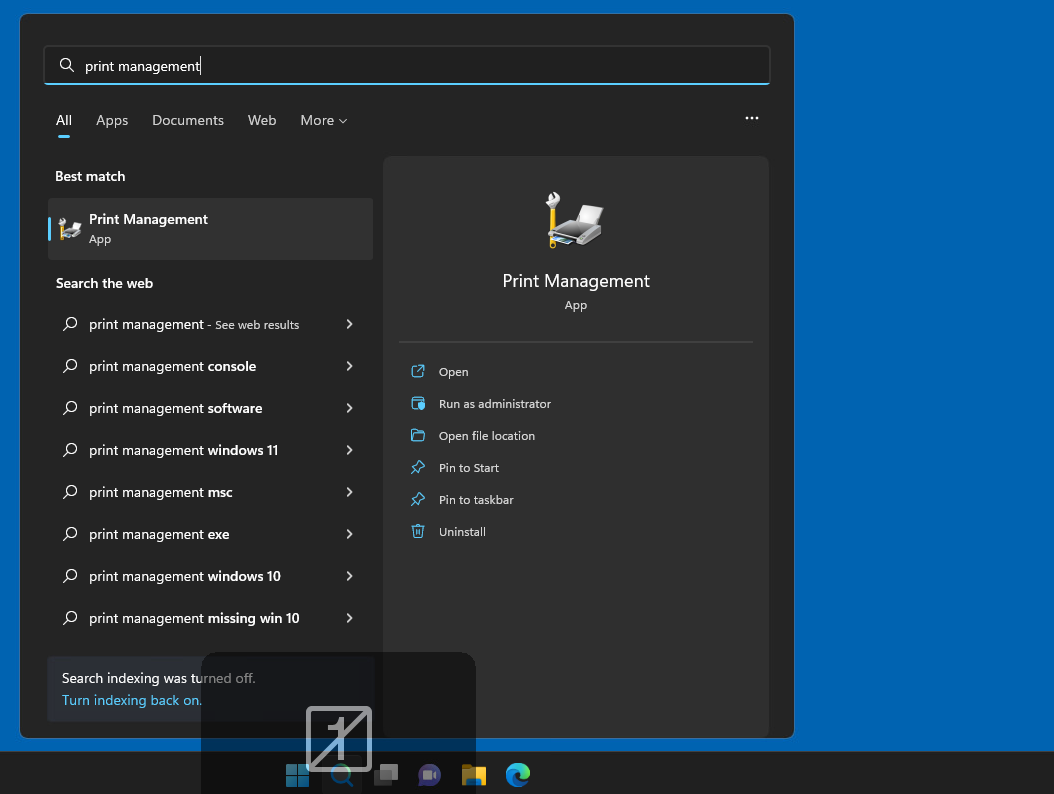Viewport: 1054px width, 794px height.
Task: Click search icon beside 'print management msc'
Action: tap(70, 492)
